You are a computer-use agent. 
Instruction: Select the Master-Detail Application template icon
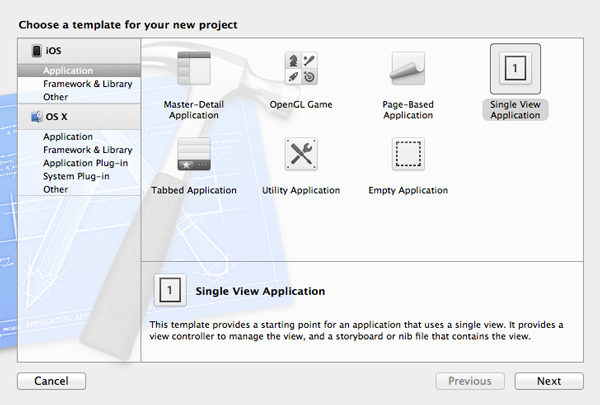click(193, 69)
